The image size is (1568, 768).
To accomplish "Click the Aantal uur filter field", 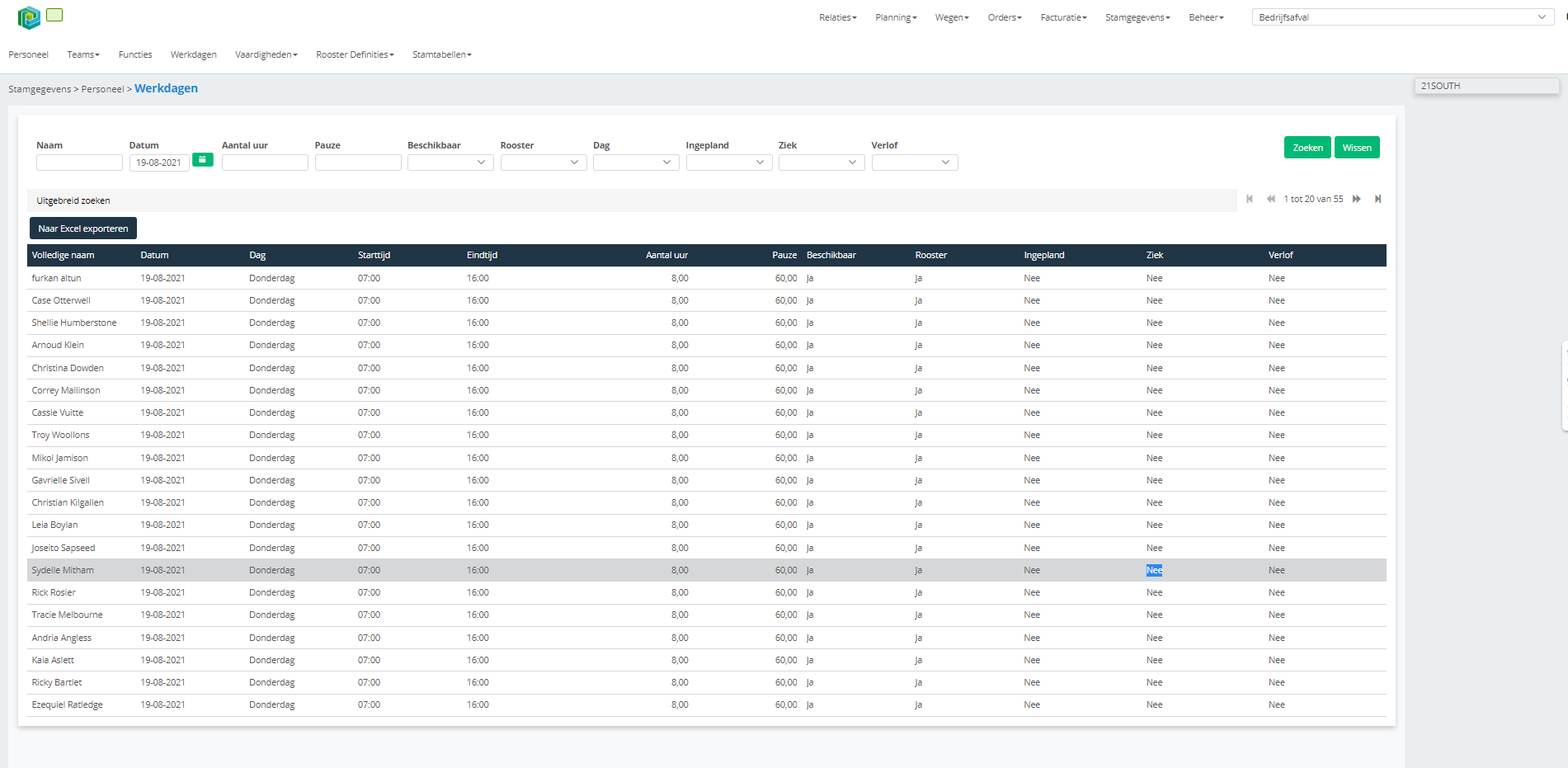I will pyautogui.click(x=265, y=163).
